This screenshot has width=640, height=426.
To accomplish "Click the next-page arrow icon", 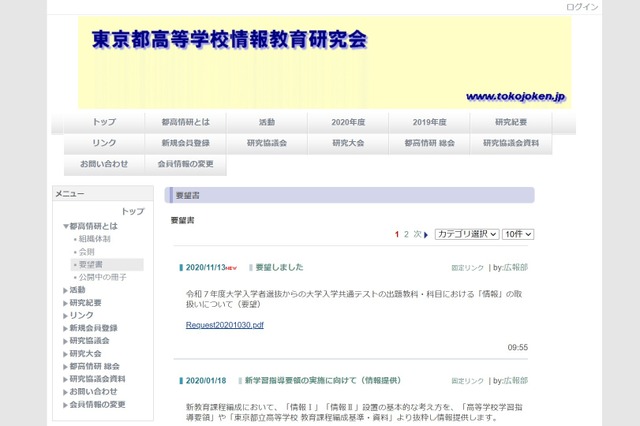I will coord(426,235).
